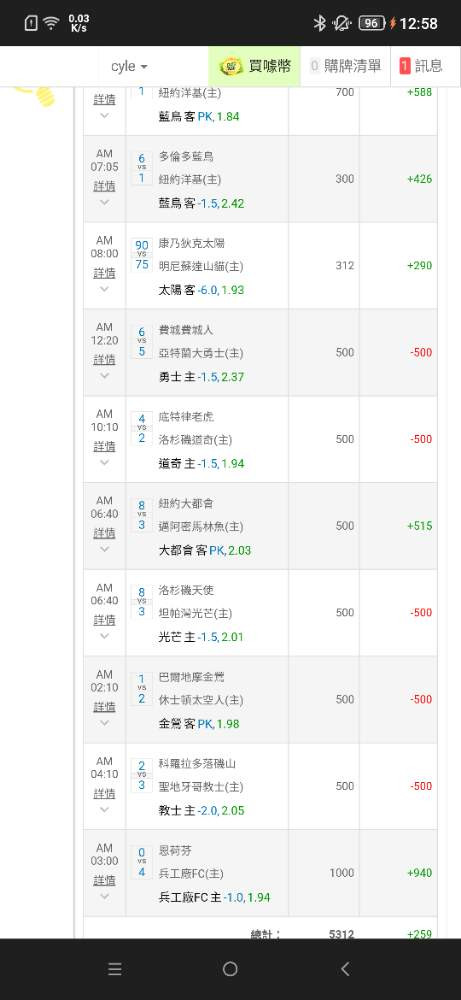Open 詳情 link for AM 04:10 教士 game

[x=105, y=793]
